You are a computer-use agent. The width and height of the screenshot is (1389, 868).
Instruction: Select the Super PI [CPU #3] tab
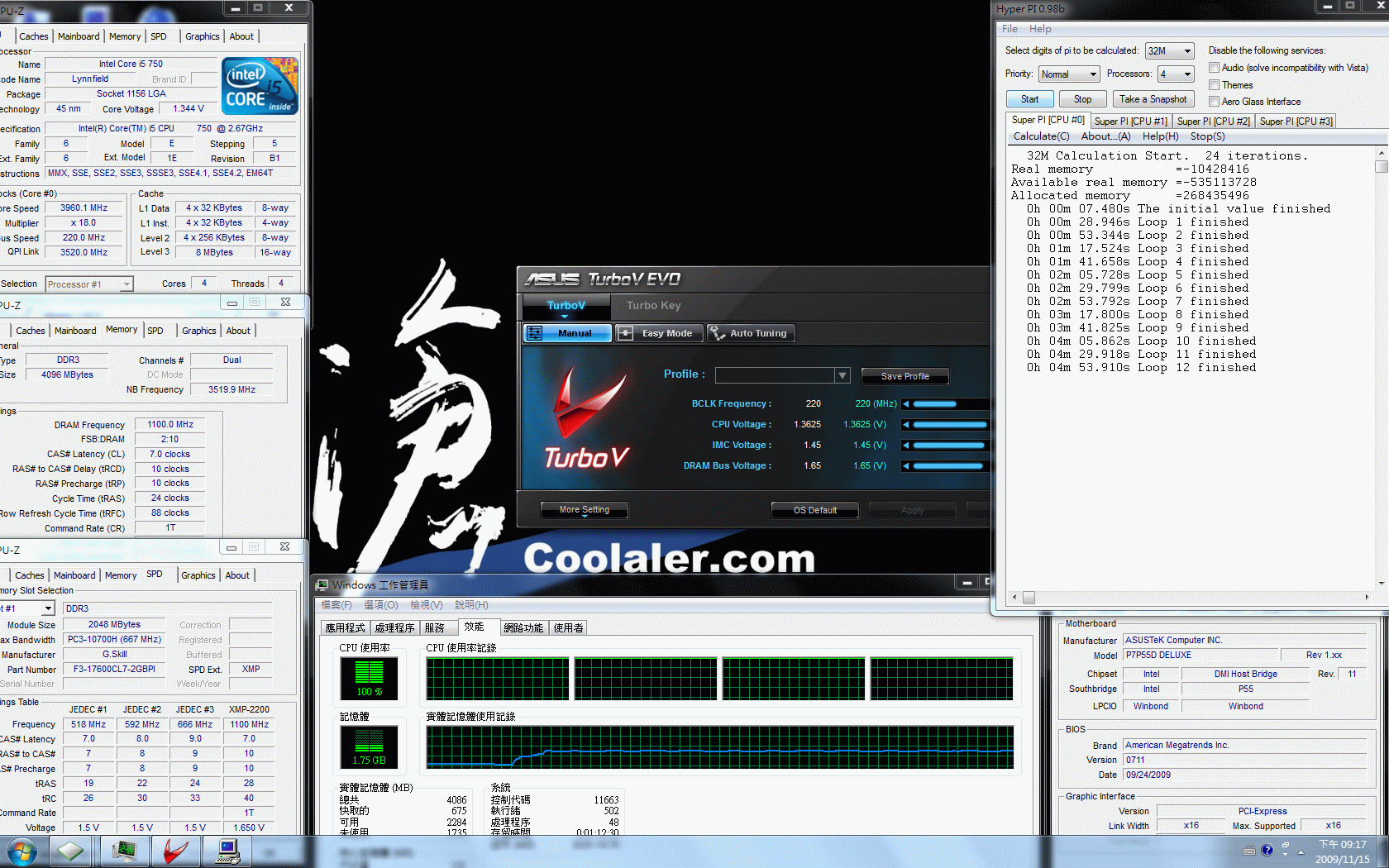[x=1296, y=122]
